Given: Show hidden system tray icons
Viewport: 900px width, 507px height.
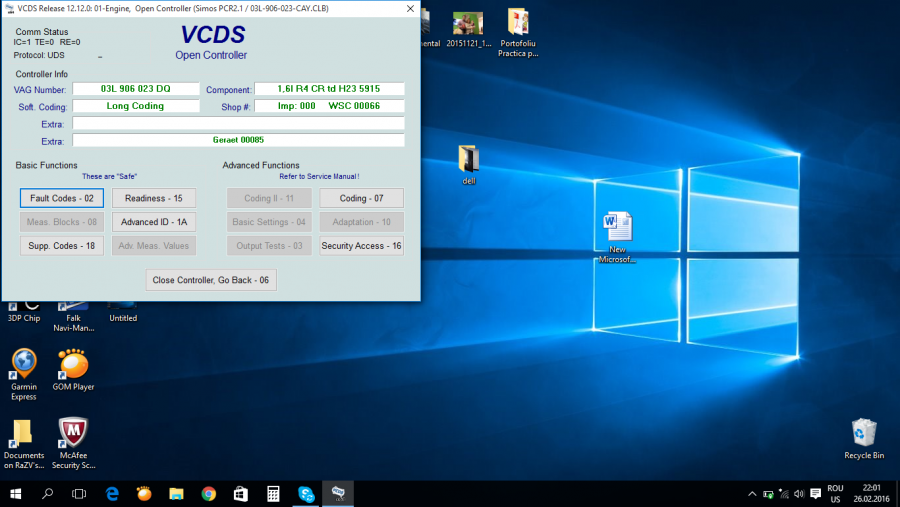Looking at the screenshot, I should [752, 494].
